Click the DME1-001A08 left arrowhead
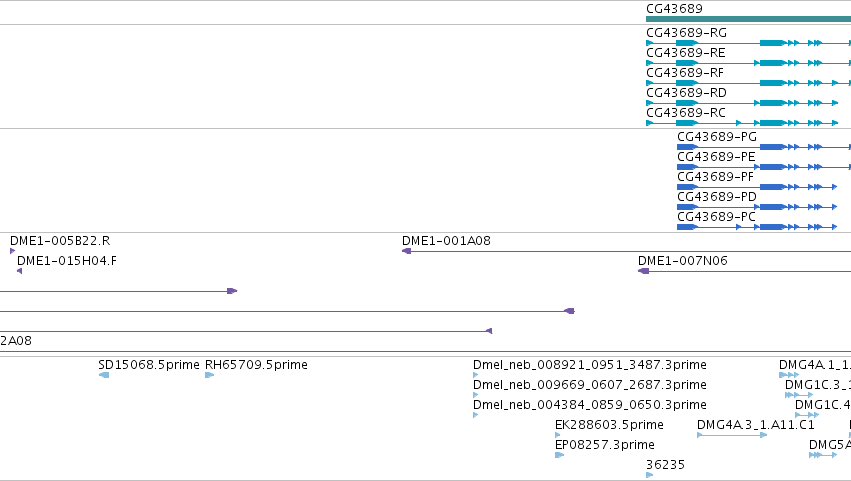 pyautogui.click(x=406, y=251)
